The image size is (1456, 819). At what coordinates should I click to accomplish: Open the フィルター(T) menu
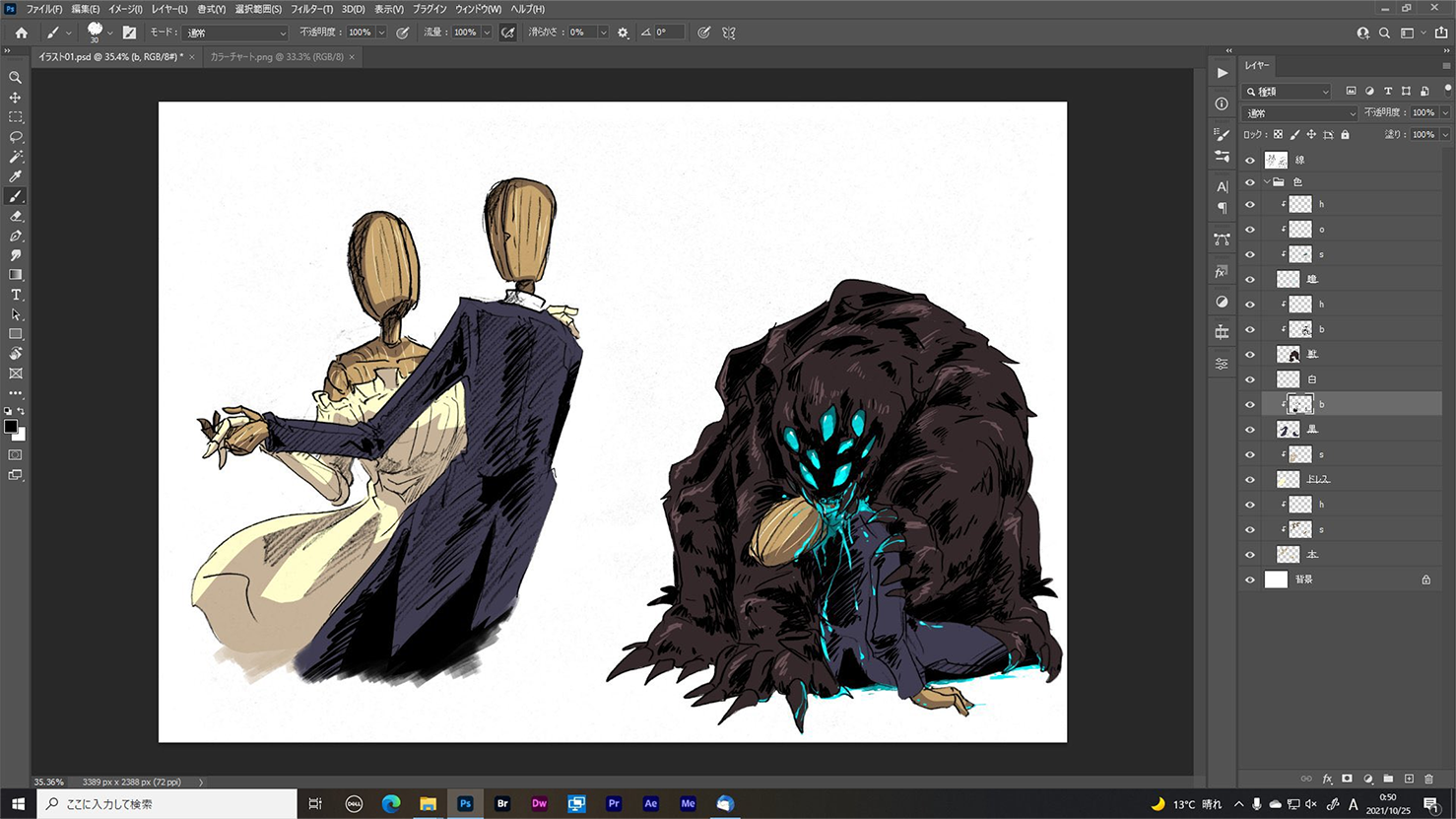coord(311,9)
